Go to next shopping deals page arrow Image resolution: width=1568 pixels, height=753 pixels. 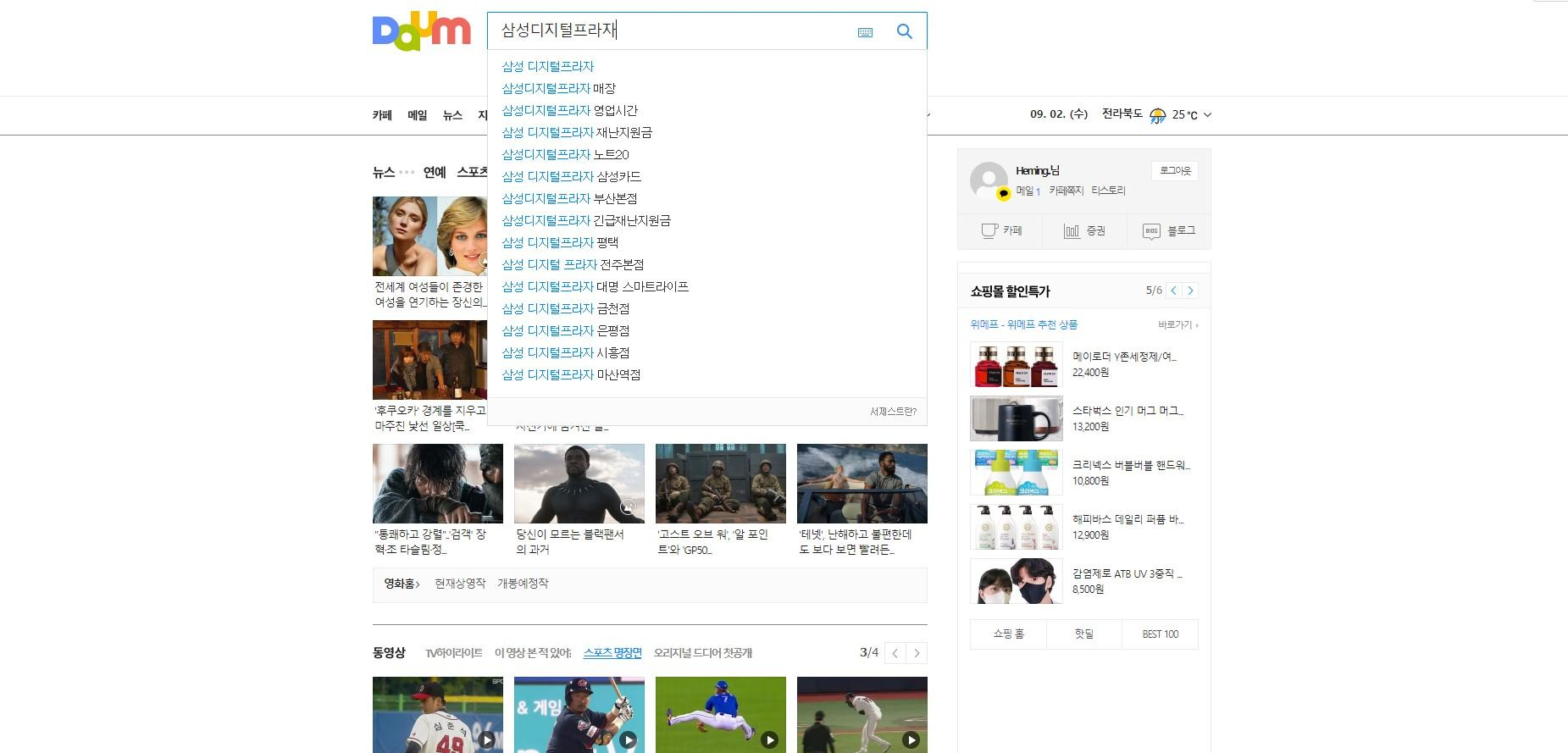point(1190,291)
